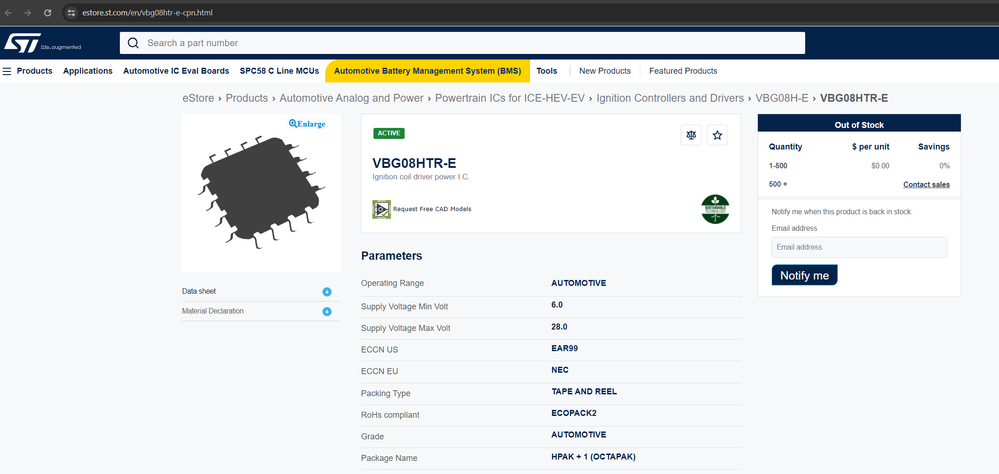Open the Applications menu
999x474 pixels.
click(88, 71)
